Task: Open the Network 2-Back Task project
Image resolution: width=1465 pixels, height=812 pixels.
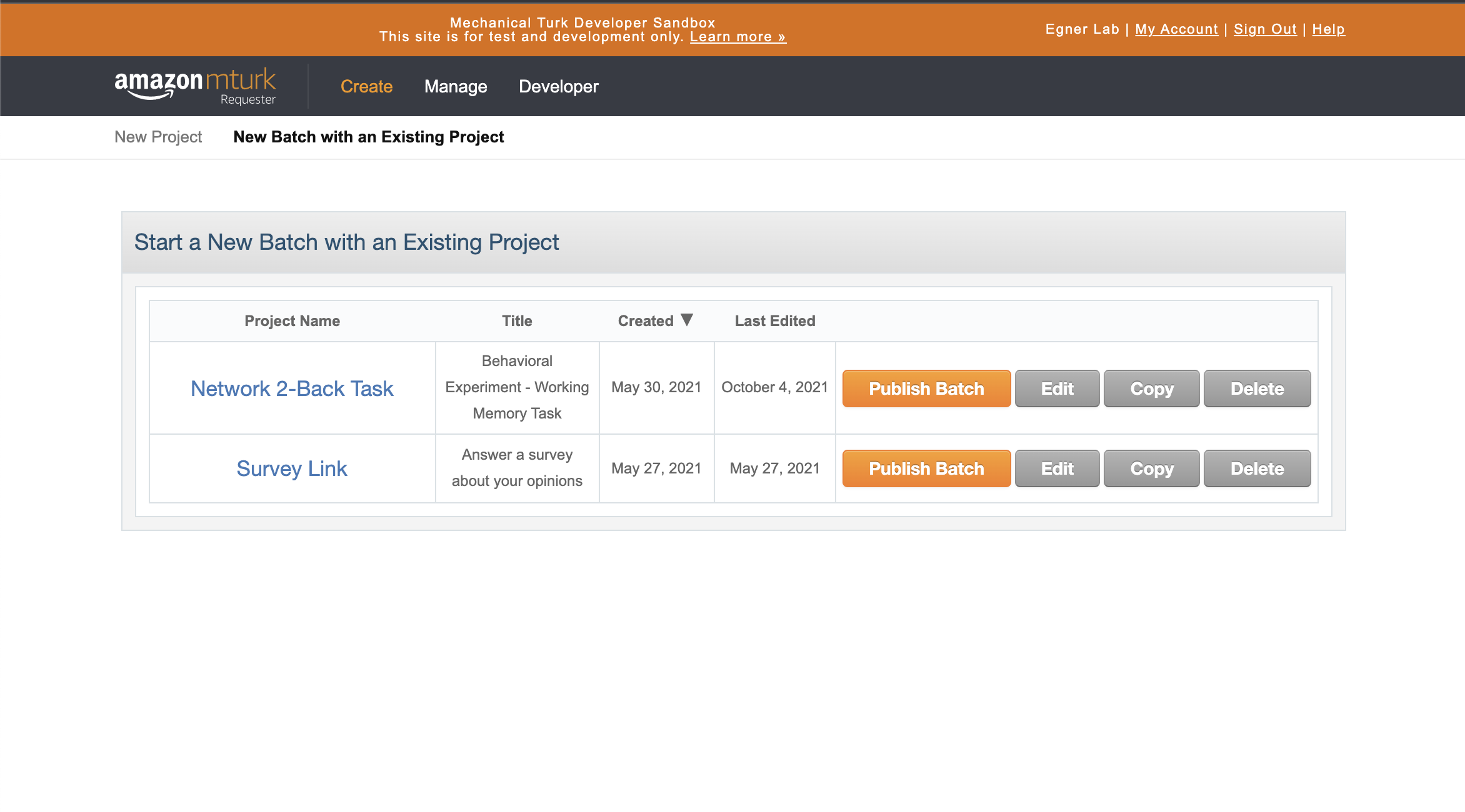Action: (292, 389)
